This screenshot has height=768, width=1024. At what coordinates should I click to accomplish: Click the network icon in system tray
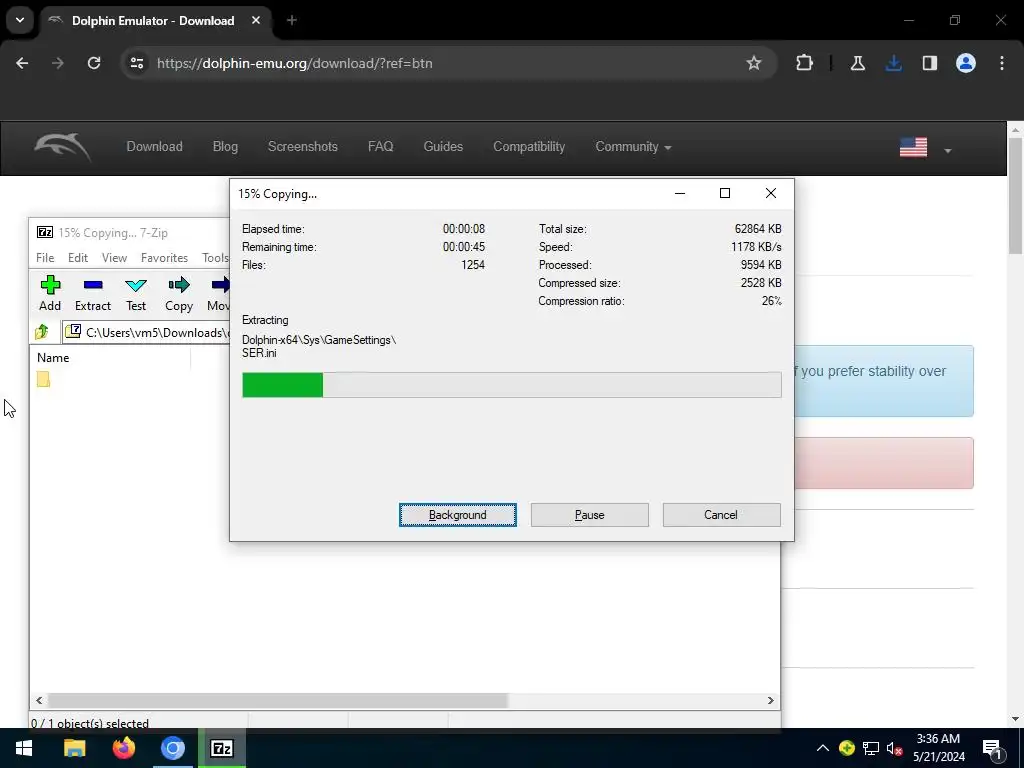[x=871, y=748]
